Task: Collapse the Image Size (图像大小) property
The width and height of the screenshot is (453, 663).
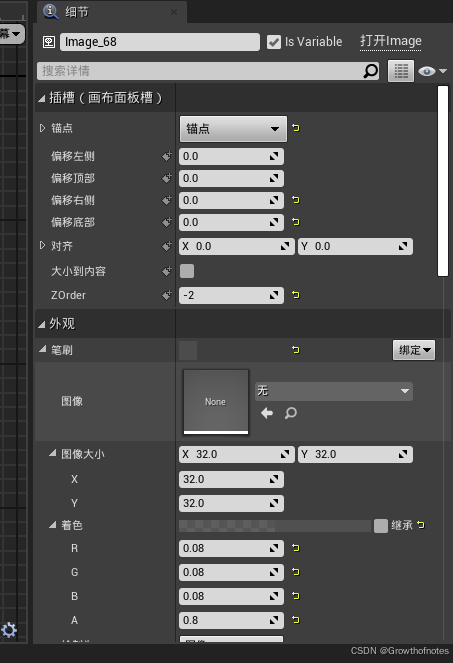Action: (52, 453)
